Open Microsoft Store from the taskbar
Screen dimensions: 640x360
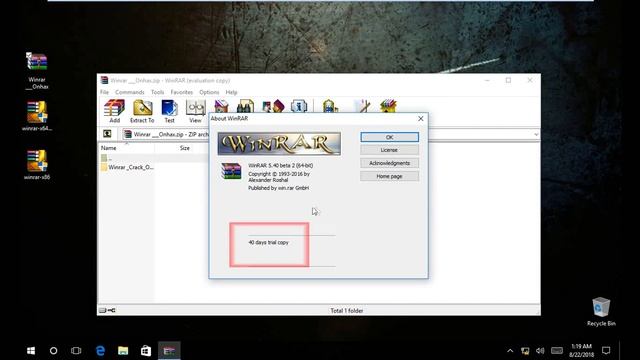[146, 351]
